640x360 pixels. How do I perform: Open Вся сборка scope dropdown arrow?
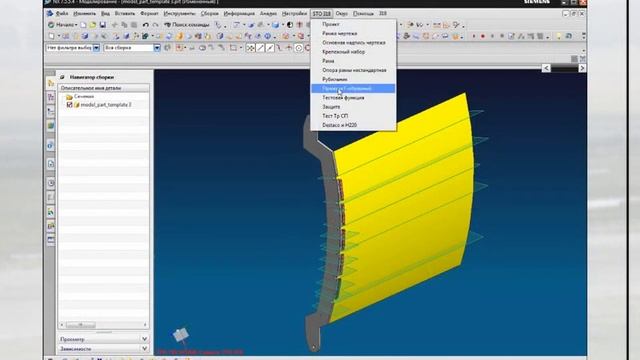157,48
